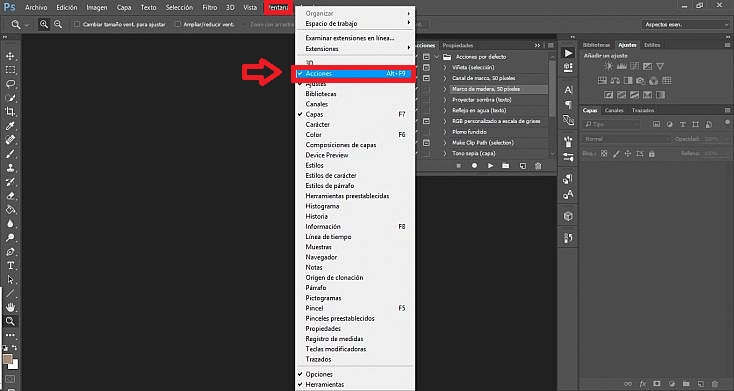Expand 'Proyectar sombra (texto)' action
The image size is (734, 391).
tap(445, 100)
